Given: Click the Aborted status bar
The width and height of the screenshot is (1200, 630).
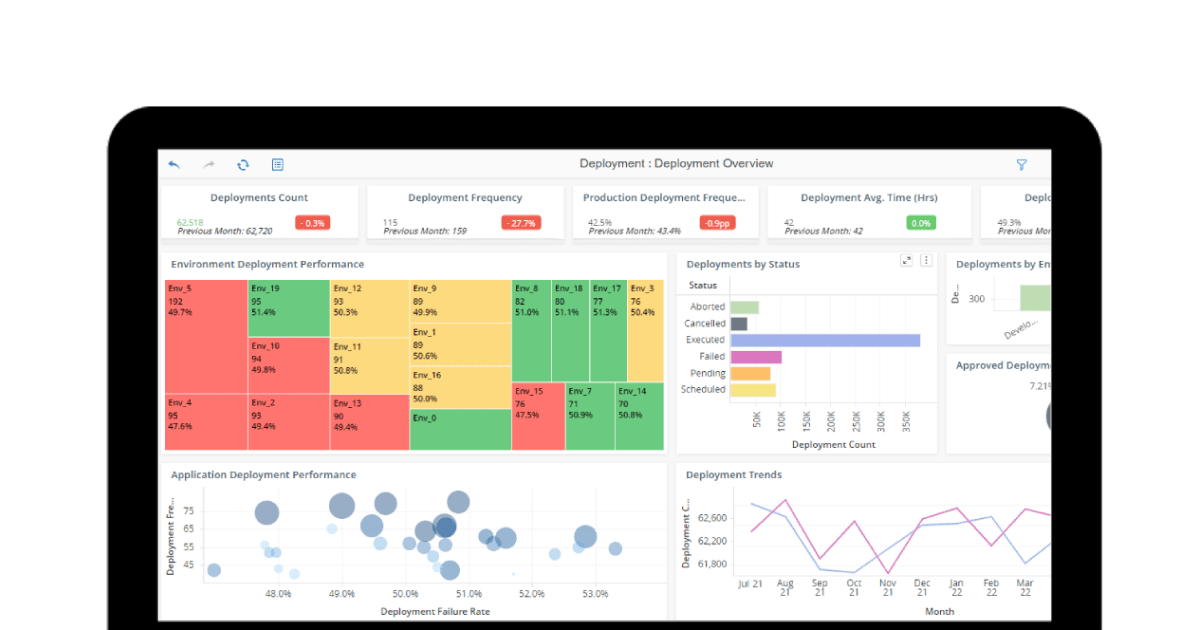Looking at the screenshot, I should [745, 307].
